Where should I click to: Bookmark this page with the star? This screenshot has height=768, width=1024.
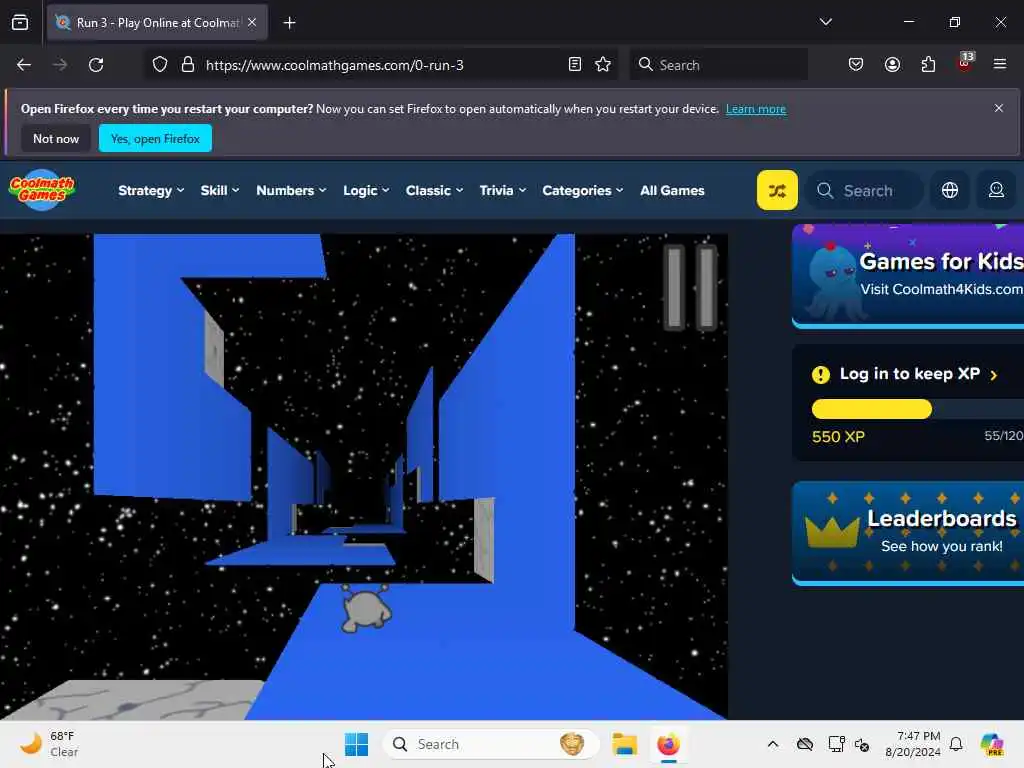point(603,65)
